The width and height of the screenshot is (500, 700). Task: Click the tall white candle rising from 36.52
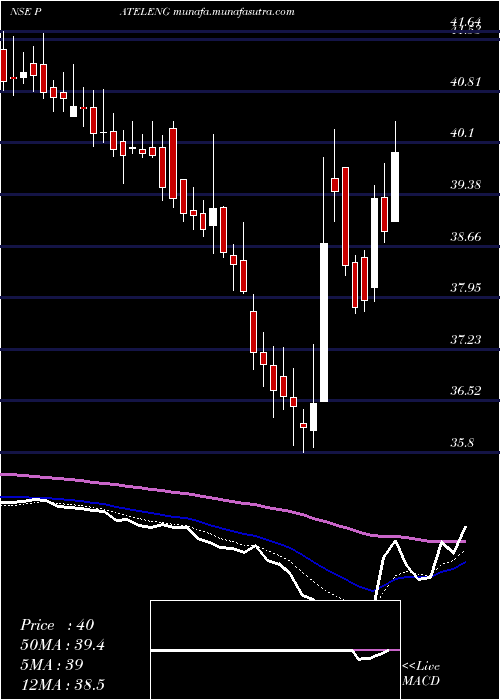click(324, 322)
